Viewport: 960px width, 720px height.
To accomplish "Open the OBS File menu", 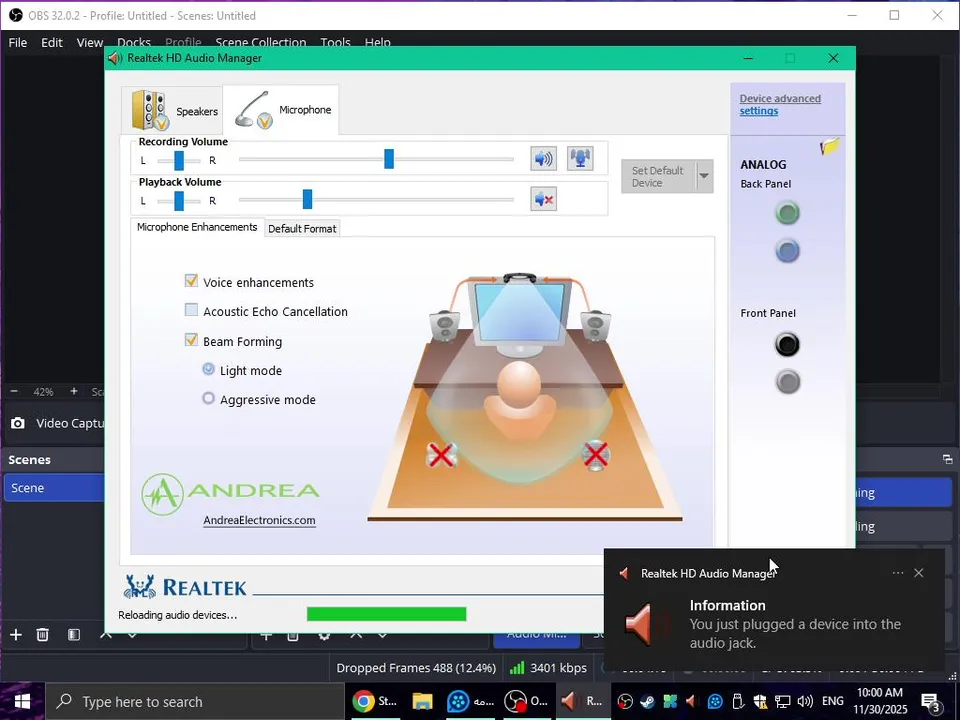I will (x=18, y=42).
